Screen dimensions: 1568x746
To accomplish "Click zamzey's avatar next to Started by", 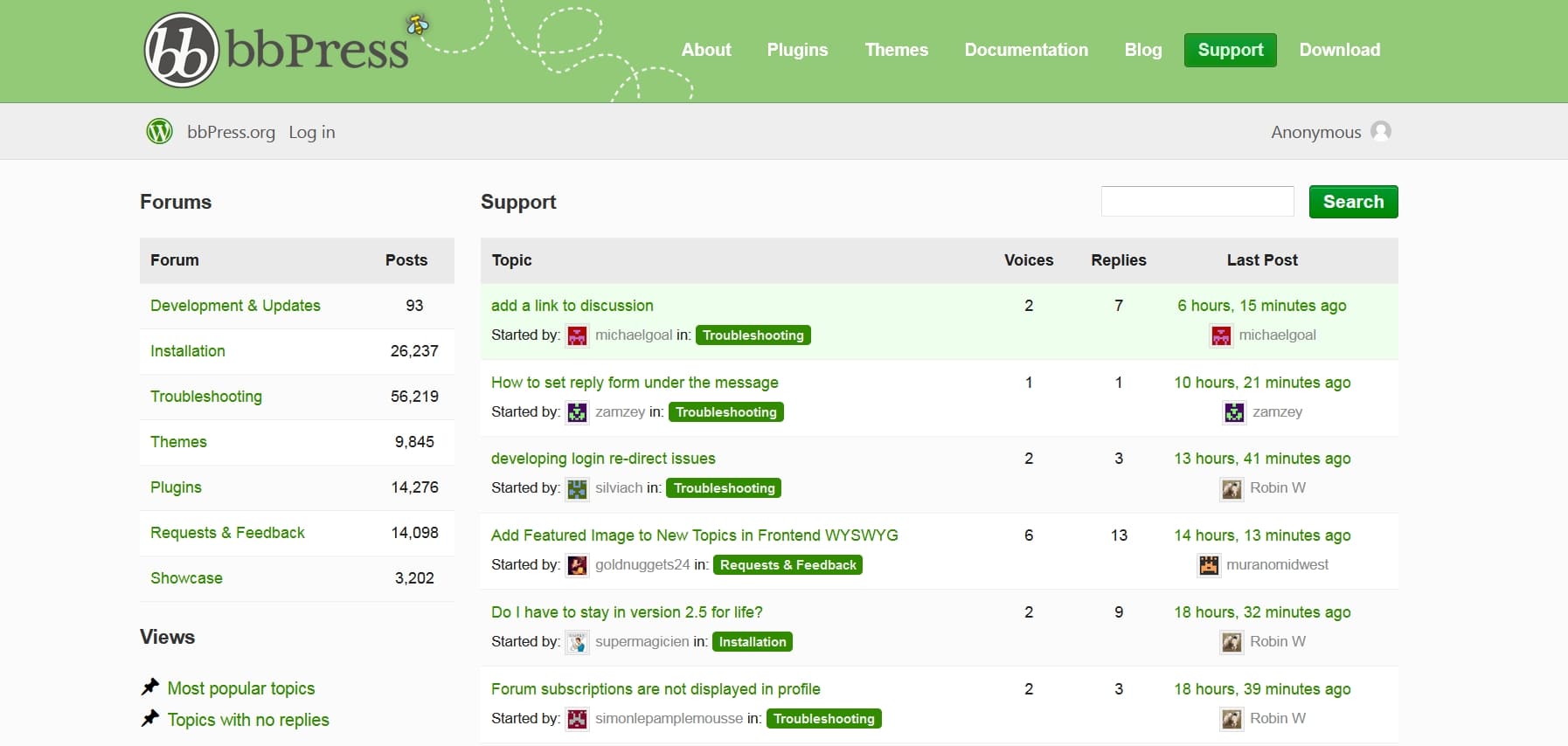I will point(577,412).
